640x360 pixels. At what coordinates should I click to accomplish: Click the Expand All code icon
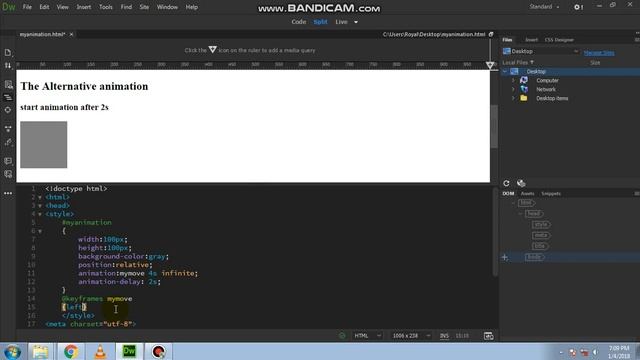click(x=8, y=129)
